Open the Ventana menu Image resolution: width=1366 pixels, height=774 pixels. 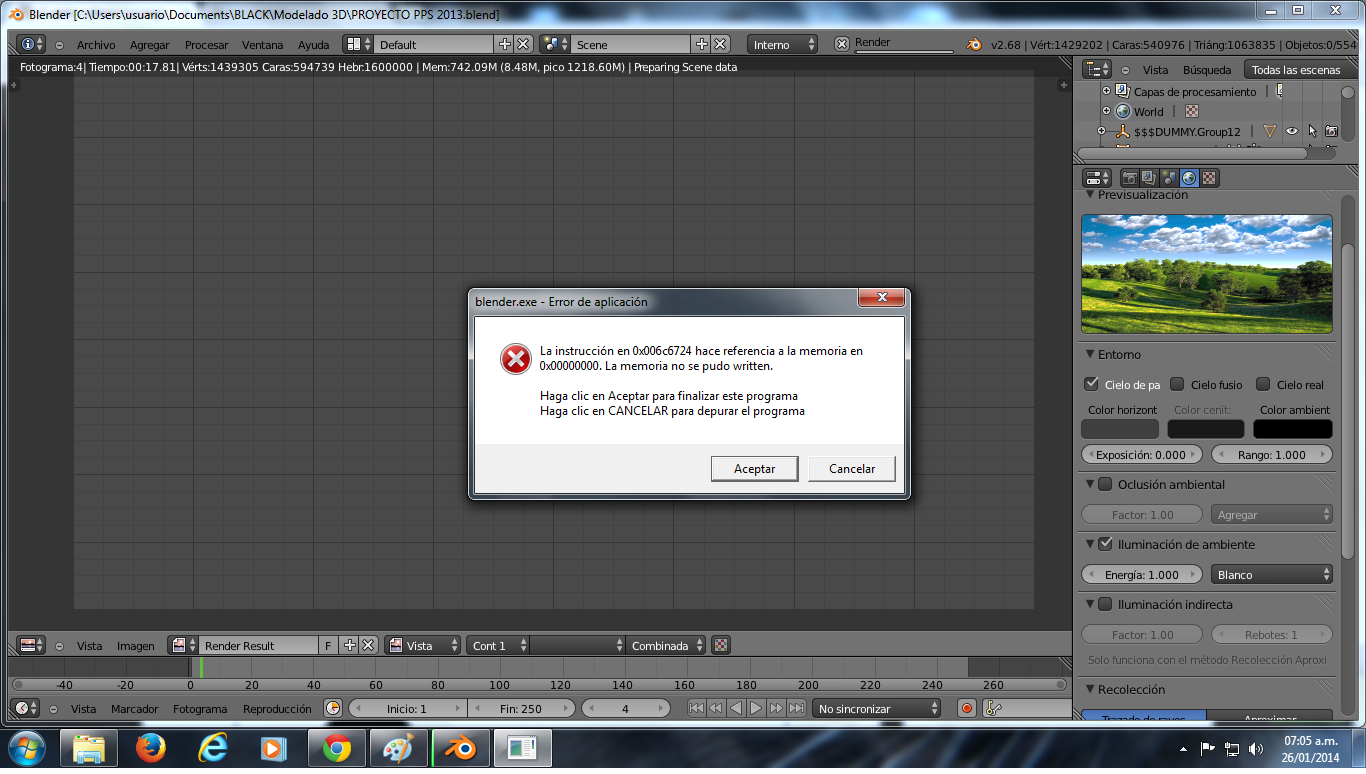pos(263,45)
